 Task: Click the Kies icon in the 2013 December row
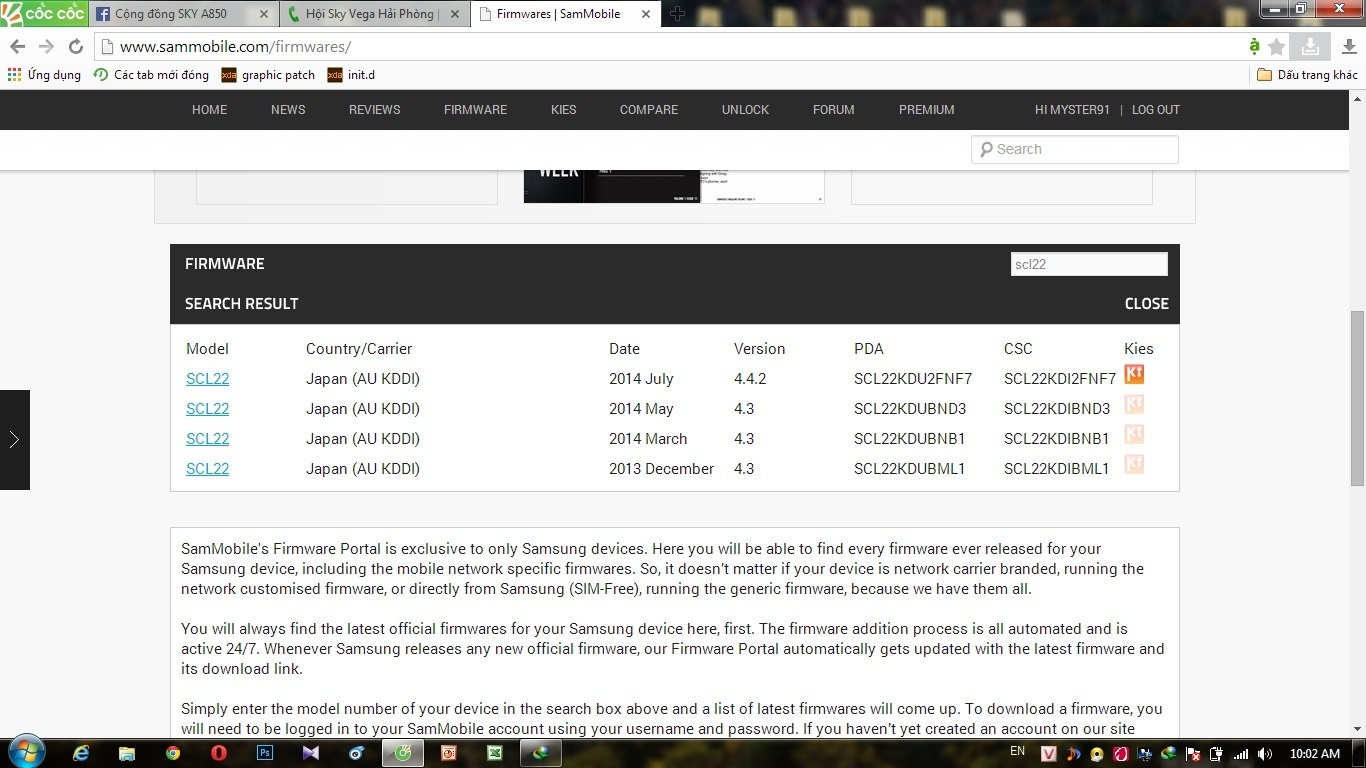pyautogui.click(x=1134, y=464)
